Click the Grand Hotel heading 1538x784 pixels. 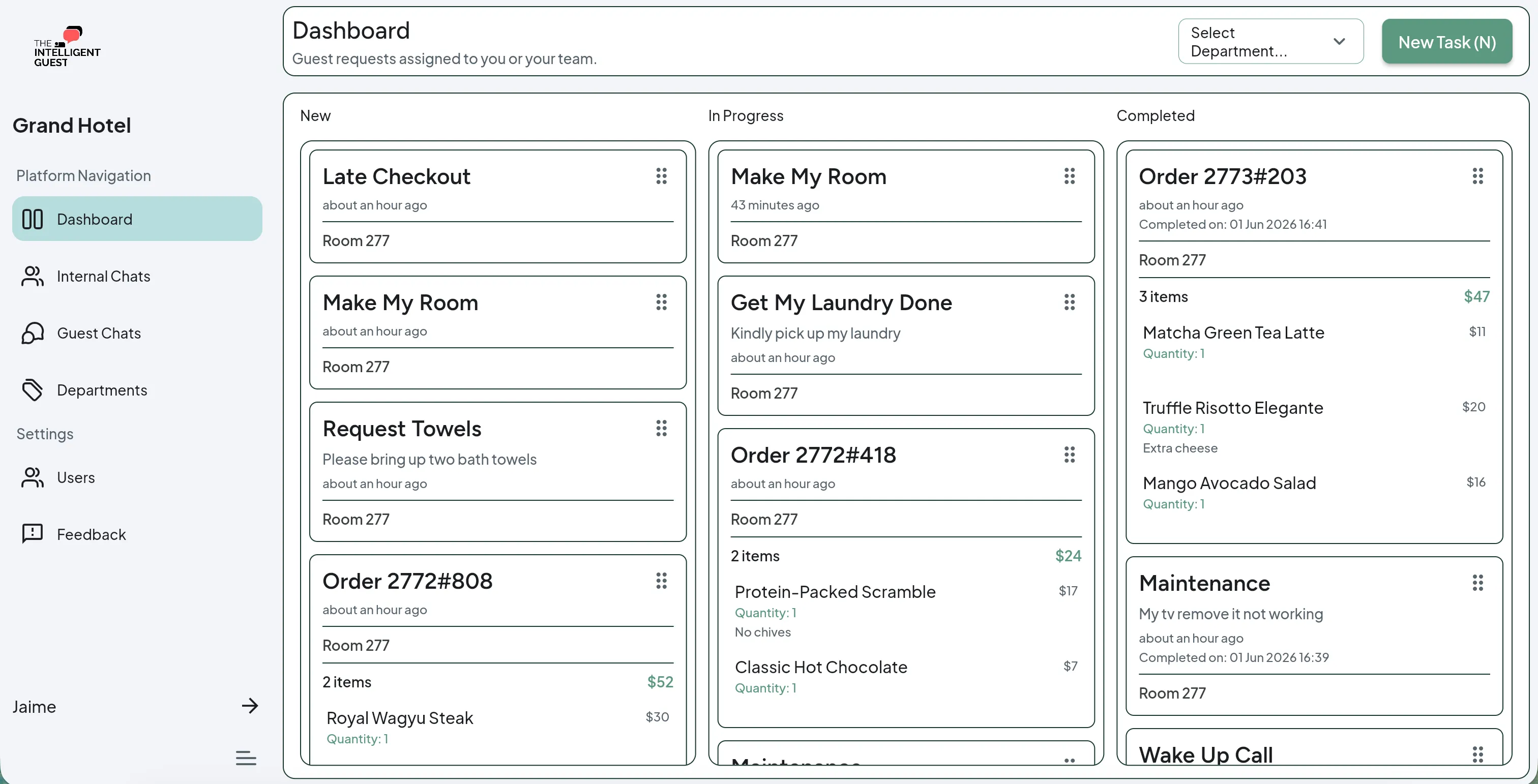72,125
